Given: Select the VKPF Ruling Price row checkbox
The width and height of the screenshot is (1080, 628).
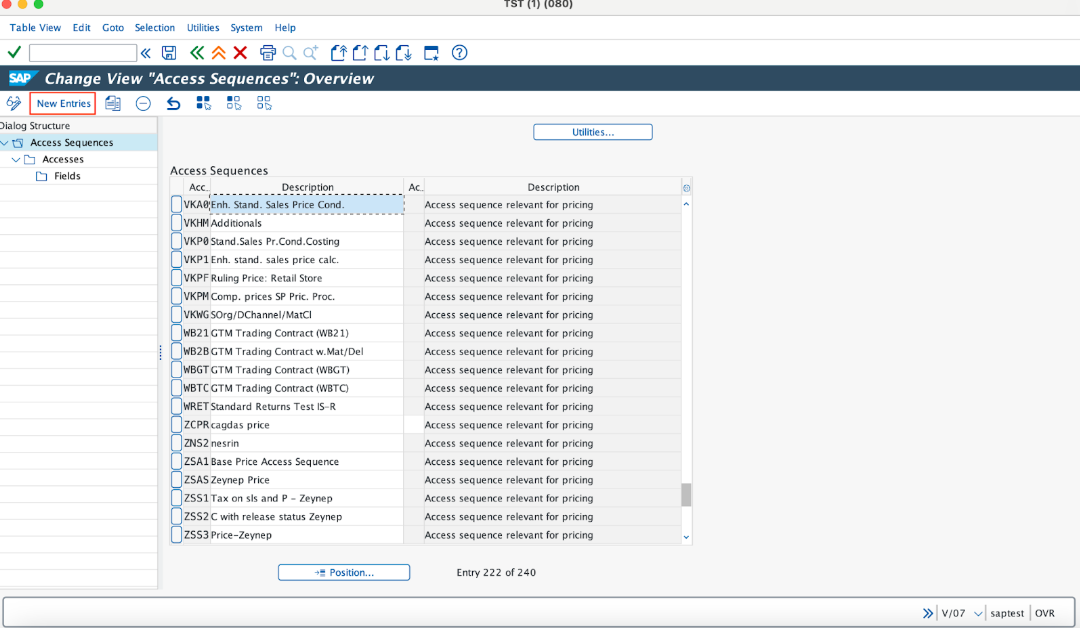Looking at the screenshot, I should pyautogui.click(x=176, y=278).
